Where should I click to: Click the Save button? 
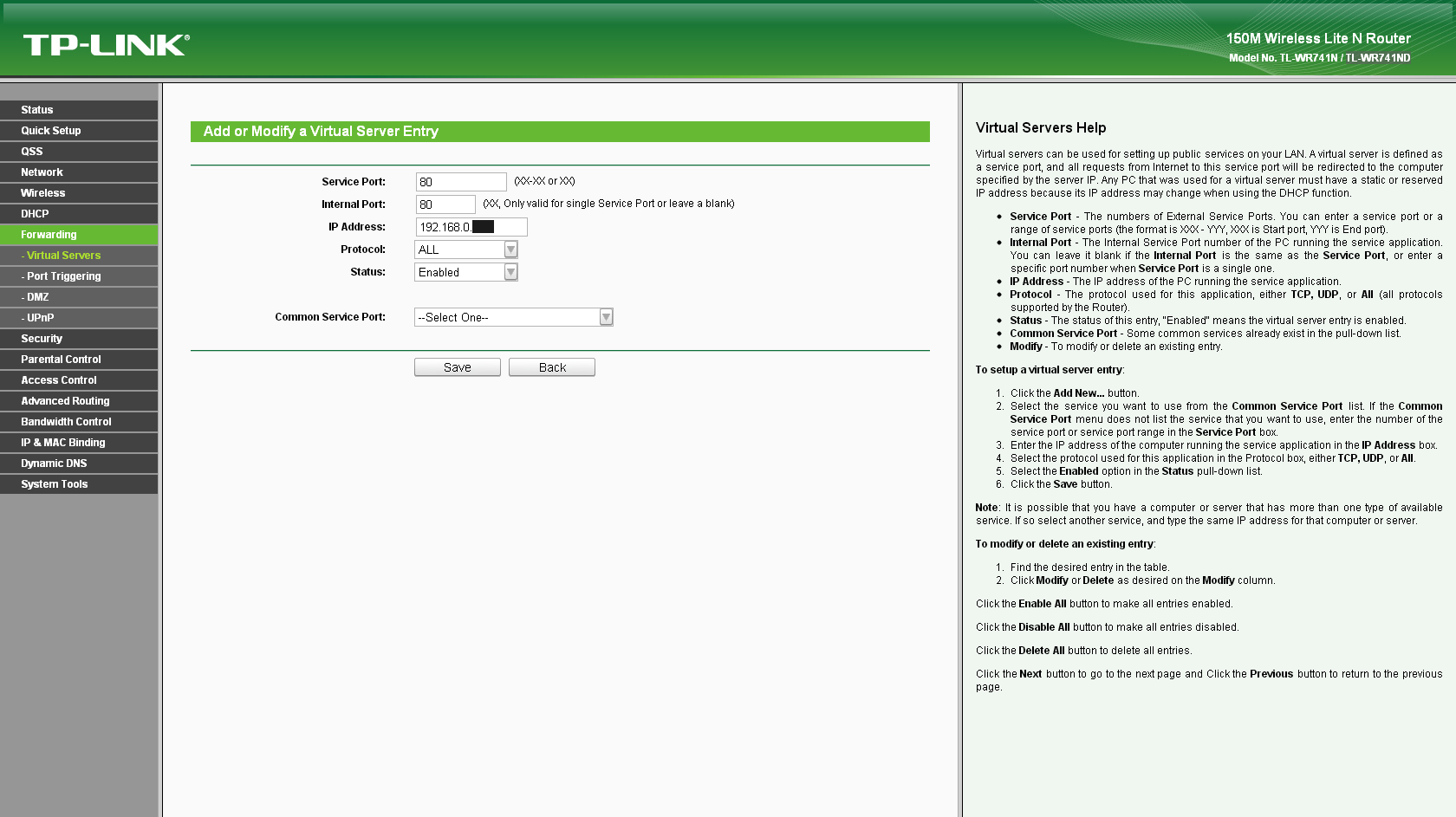tap(457, 366)
